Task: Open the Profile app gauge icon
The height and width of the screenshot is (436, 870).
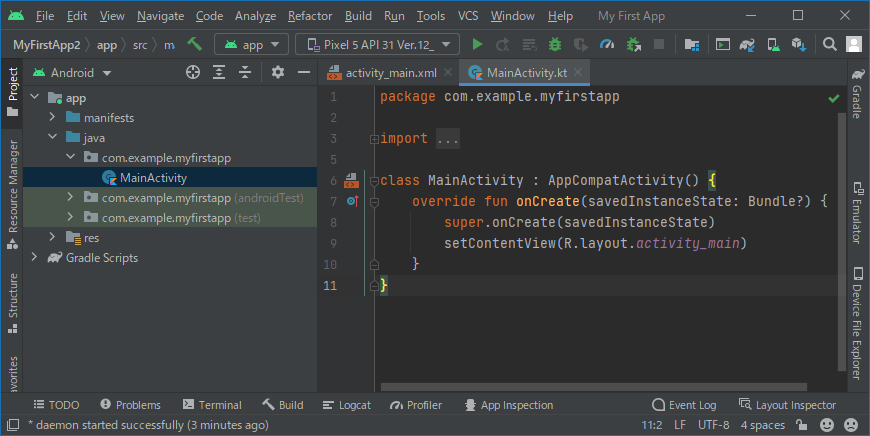Action: (x=607, y=44)
